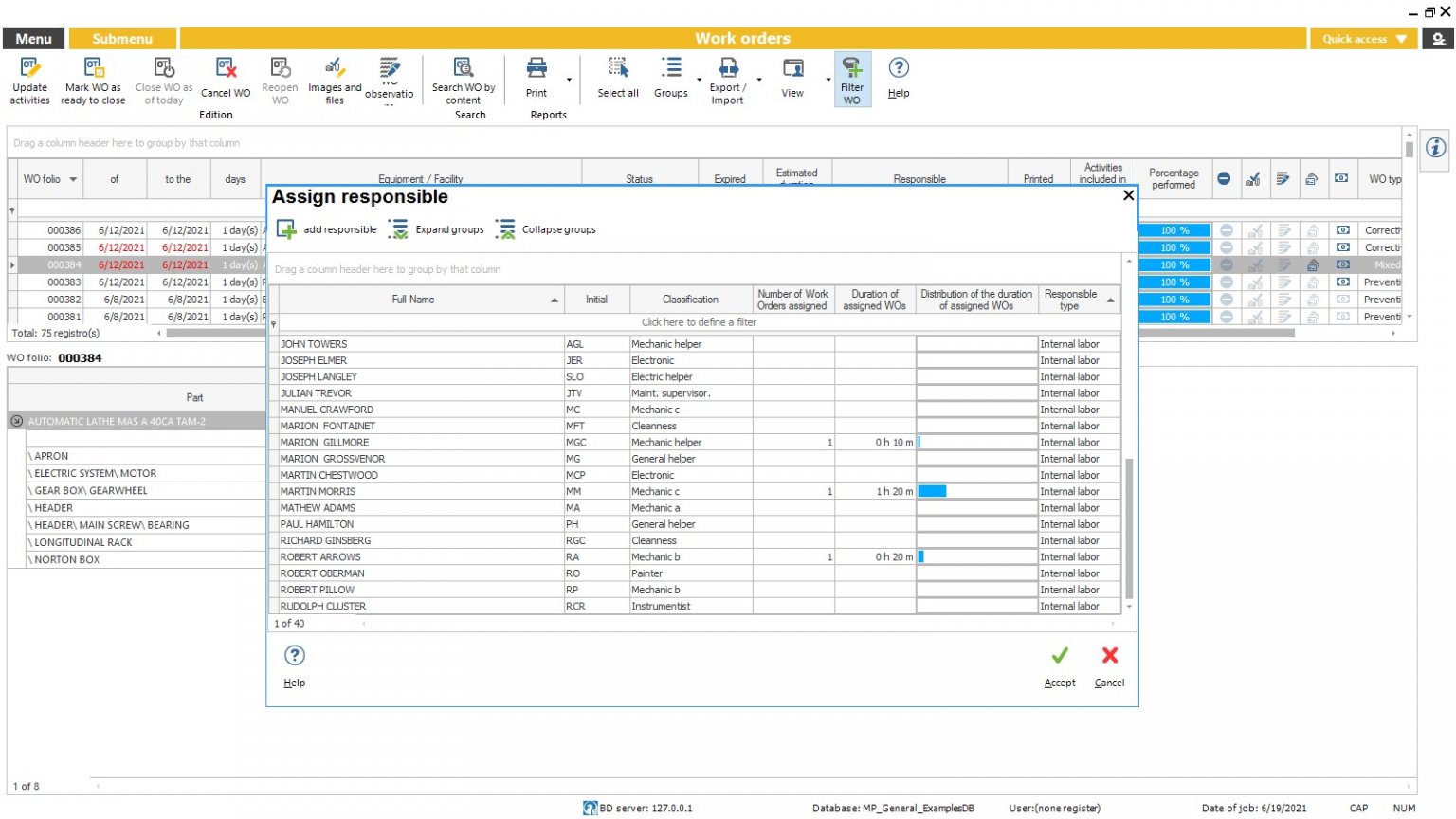
Task: Click the Cancel WO icon
Action: (226, 68)
